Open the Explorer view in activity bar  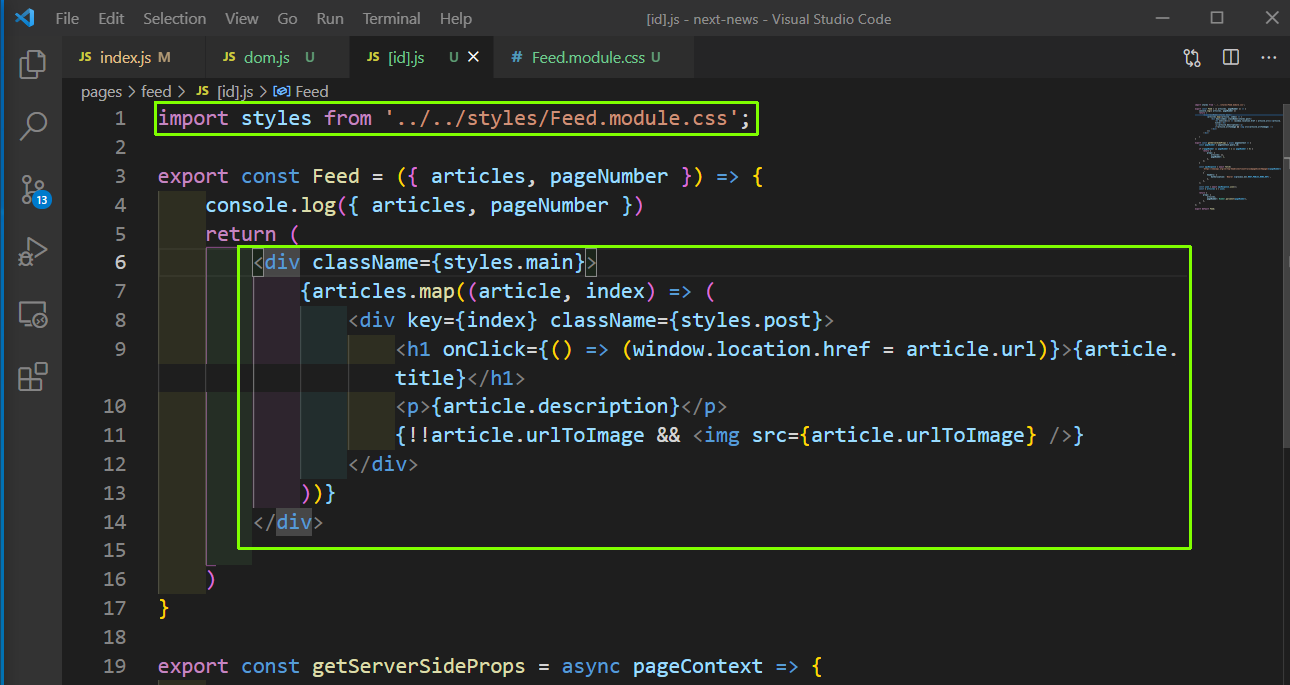[x=32, y=65]
